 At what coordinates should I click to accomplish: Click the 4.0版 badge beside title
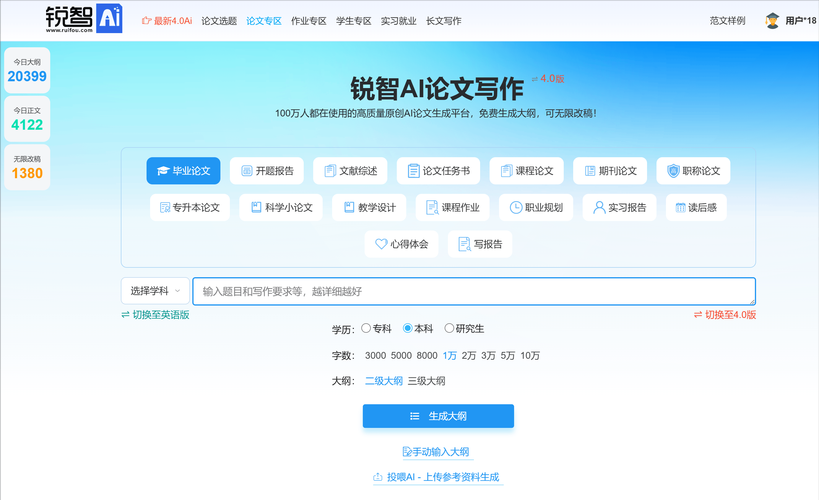[x=548, y=78]
